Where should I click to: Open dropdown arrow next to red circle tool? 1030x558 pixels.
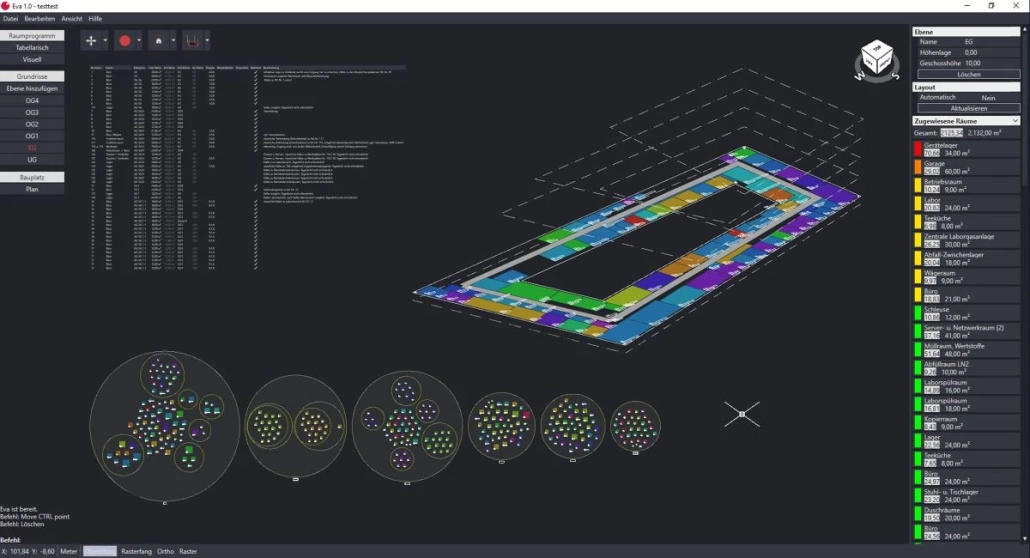click(139, 41)
